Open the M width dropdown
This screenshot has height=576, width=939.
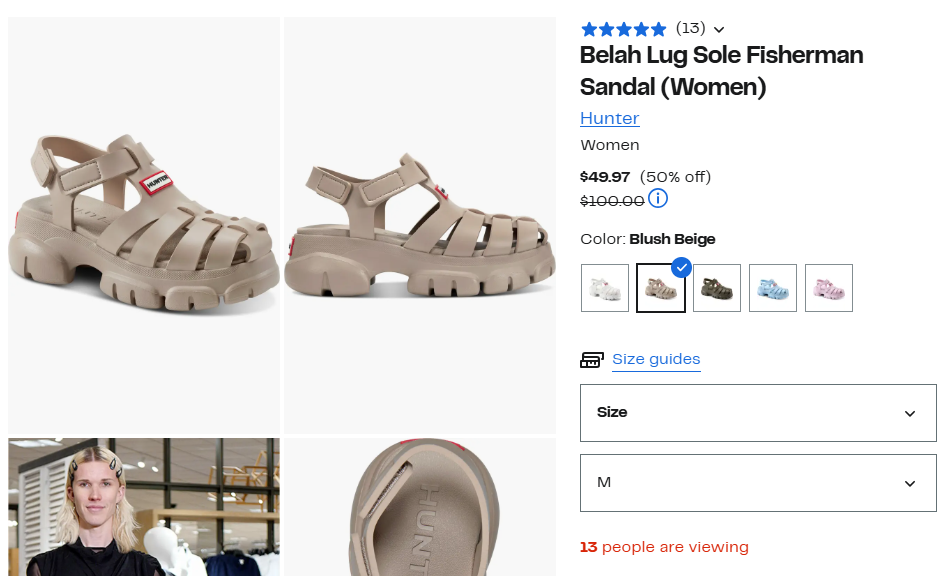(x=758, y=483)
